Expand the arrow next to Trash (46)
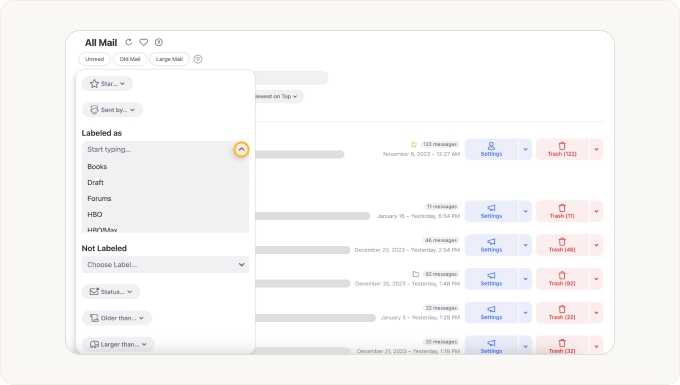 596,245
